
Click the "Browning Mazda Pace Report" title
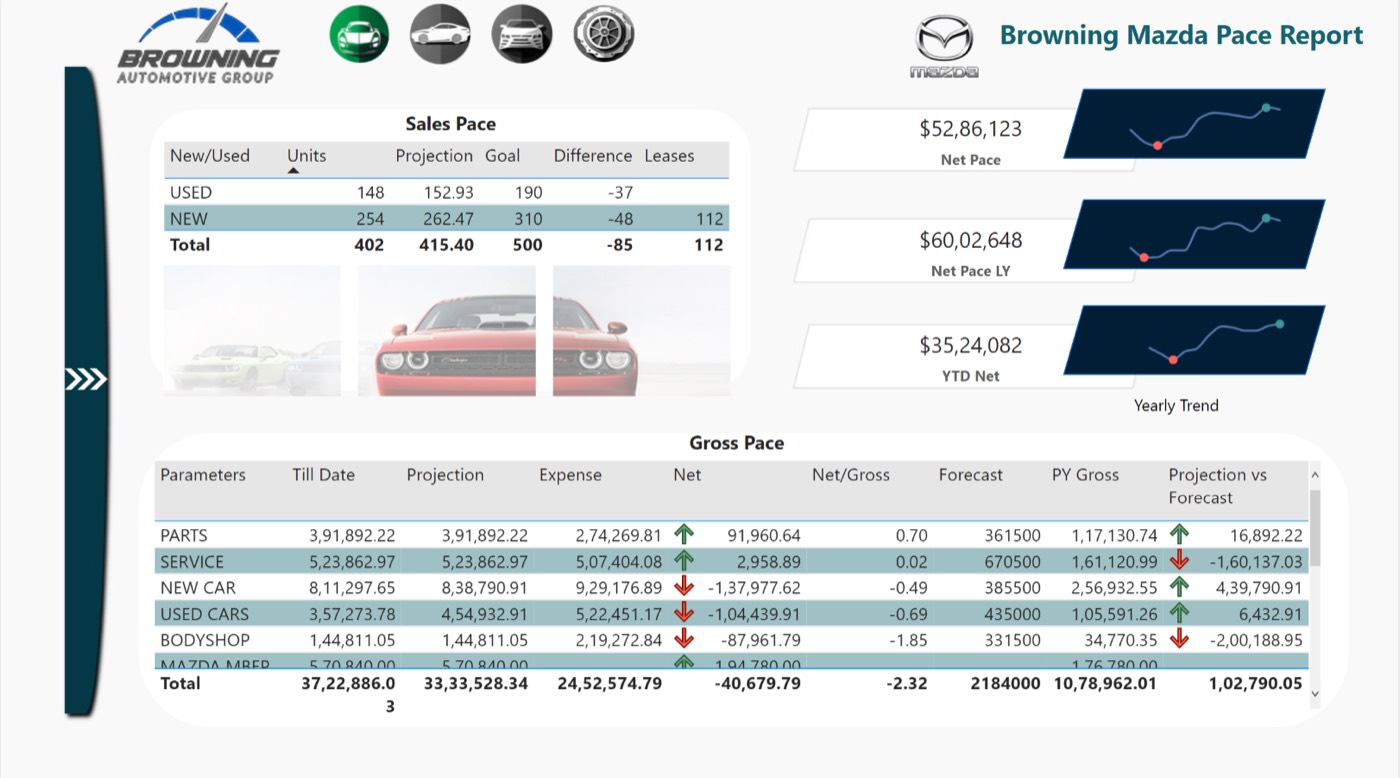(x=1181, y=35)
